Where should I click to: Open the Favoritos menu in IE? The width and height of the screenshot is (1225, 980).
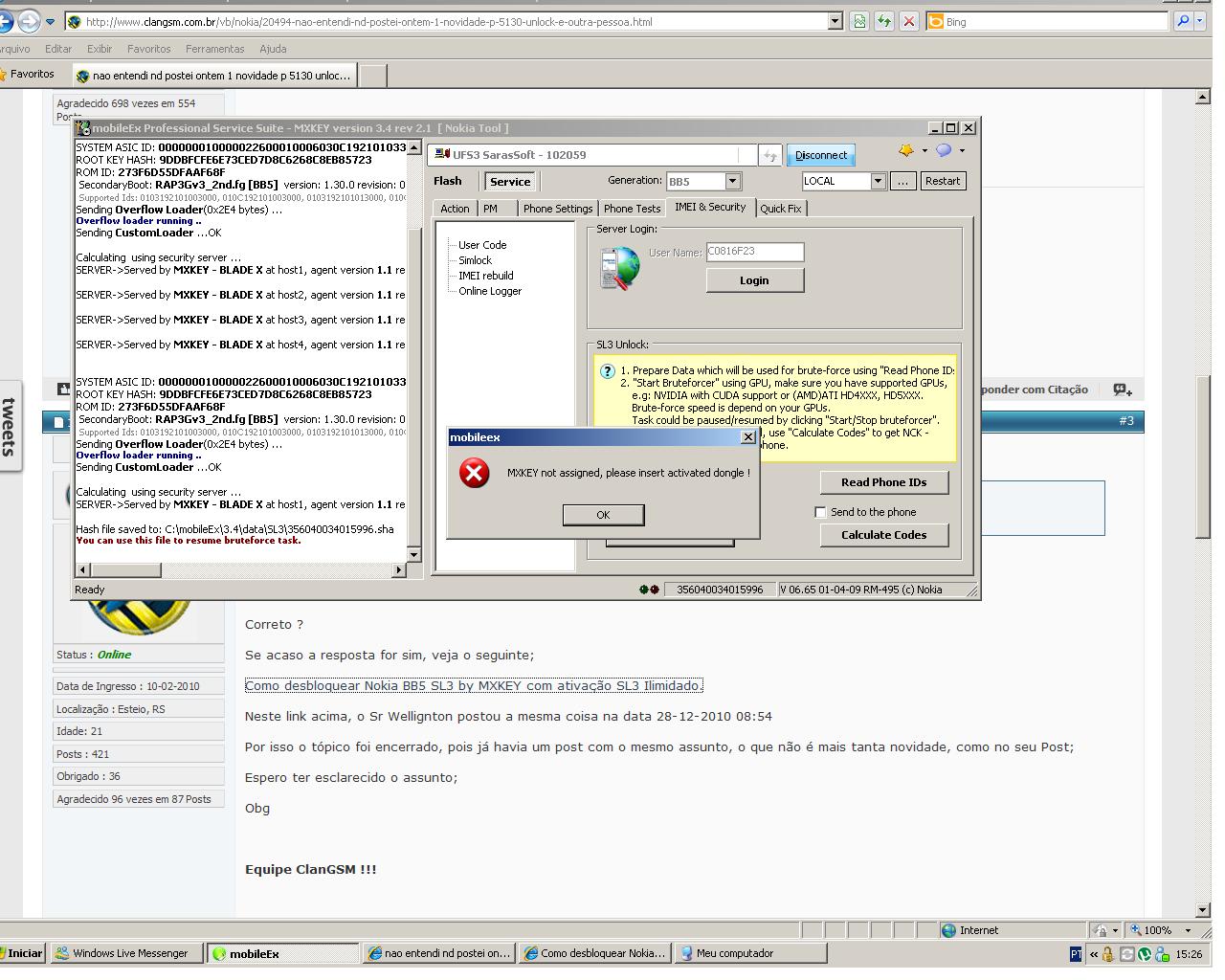[x=148, y=49]
